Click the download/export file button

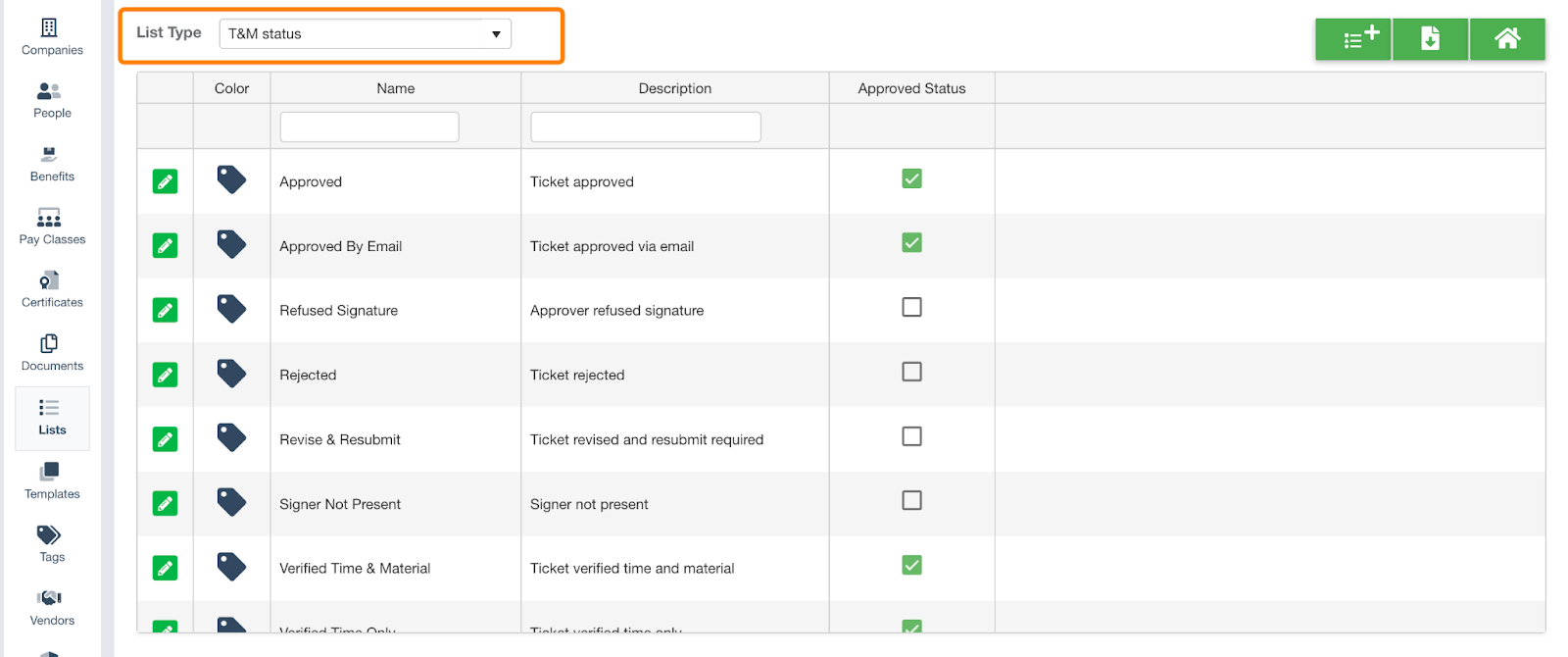click(1430, 39)
